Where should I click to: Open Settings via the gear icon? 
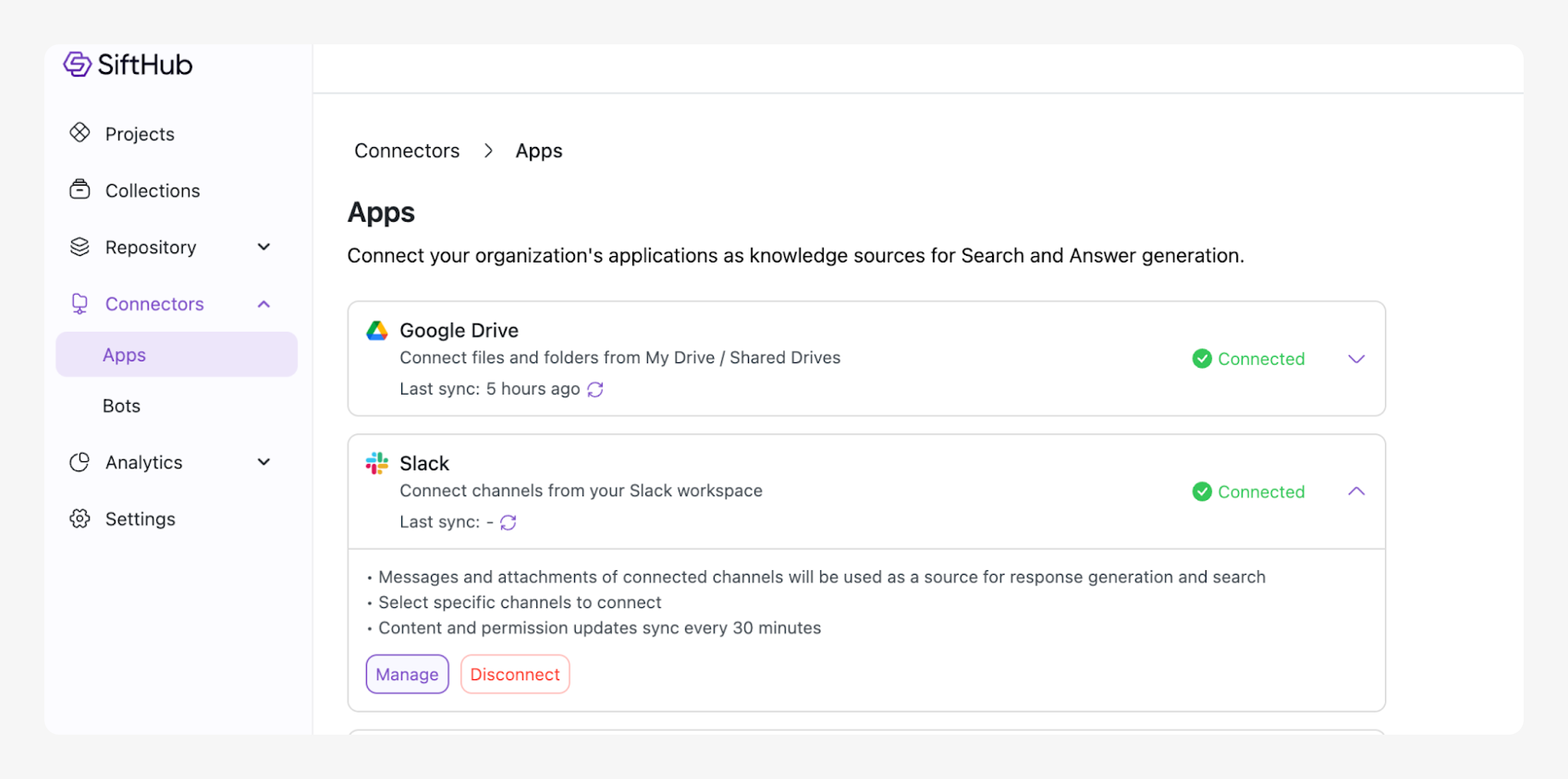tap(80, 518)
